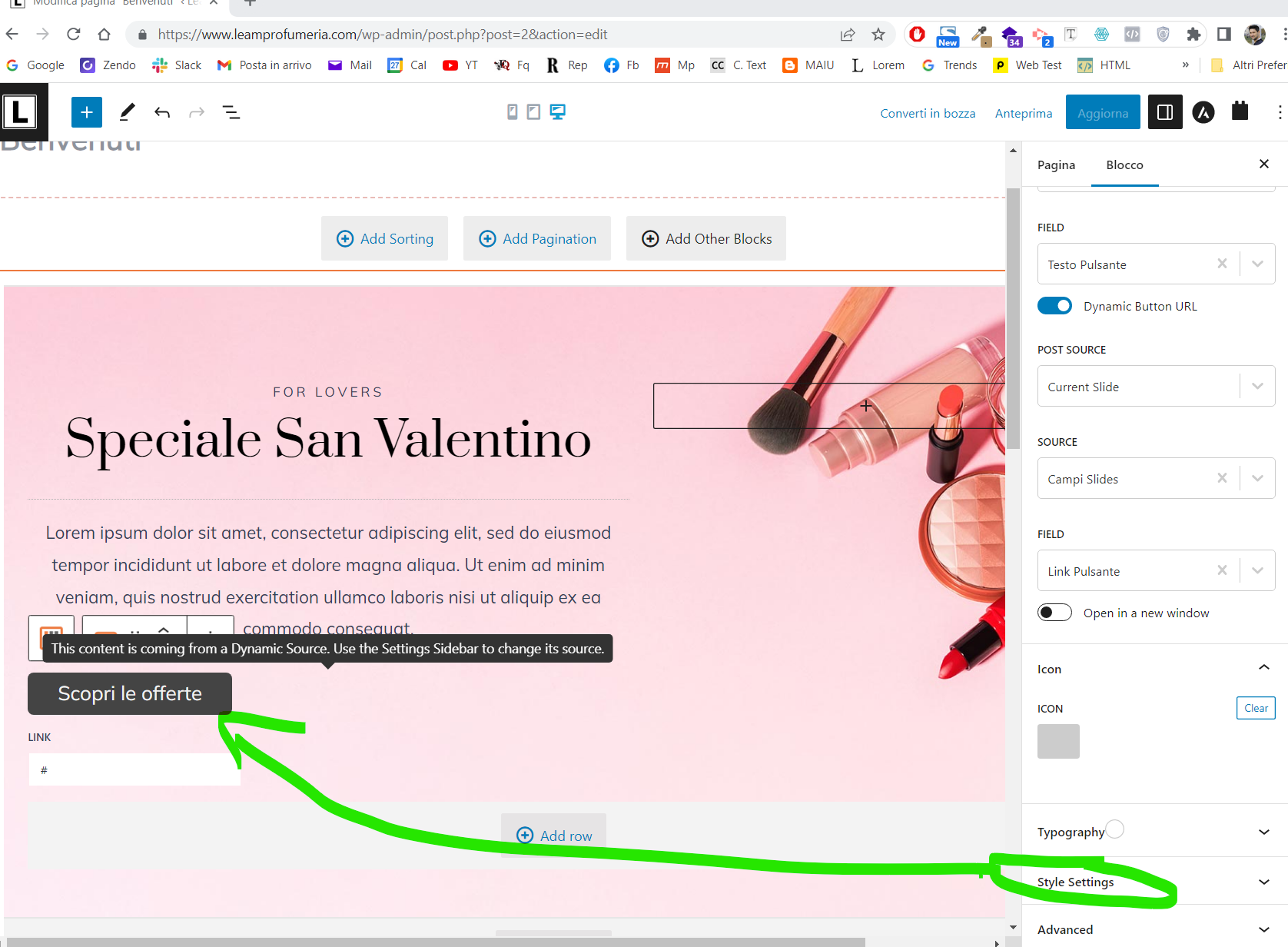Open the Posta in arrivo bookmark

[x=264, y=65]
